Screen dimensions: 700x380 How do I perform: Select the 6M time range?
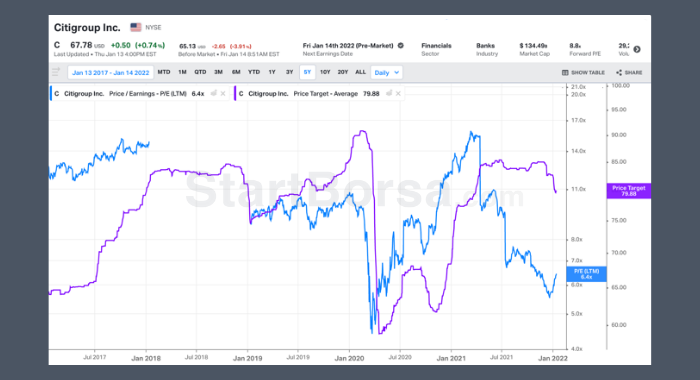(x=236, y=72)
